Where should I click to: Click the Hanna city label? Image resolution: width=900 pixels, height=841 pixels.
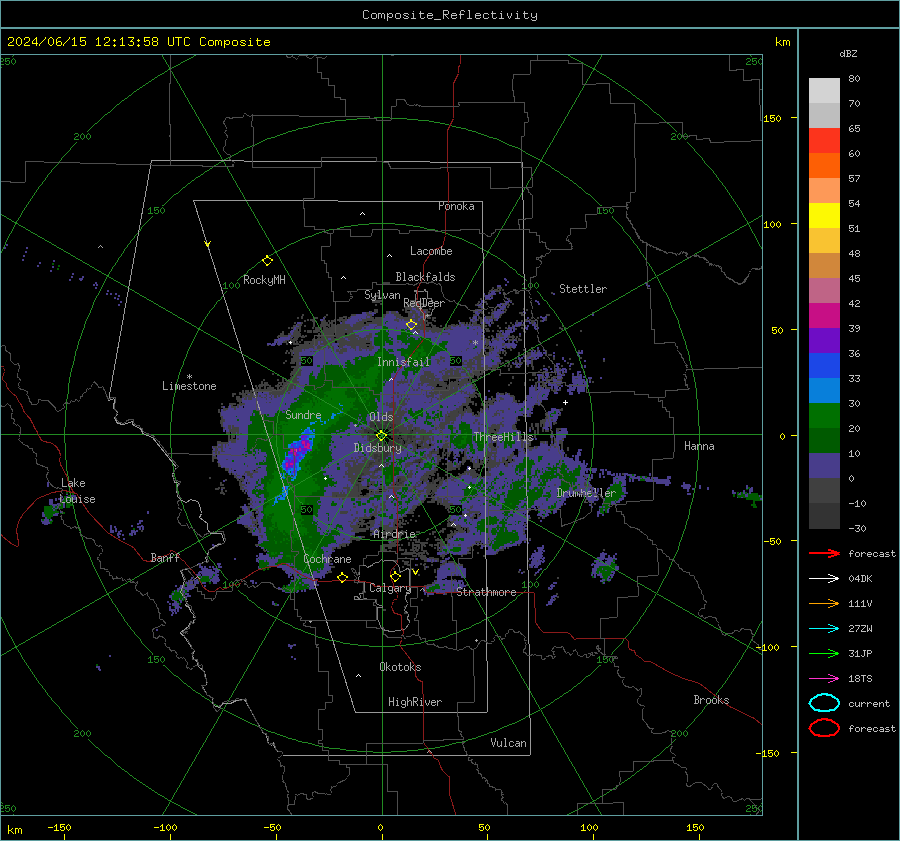[699, 446]
